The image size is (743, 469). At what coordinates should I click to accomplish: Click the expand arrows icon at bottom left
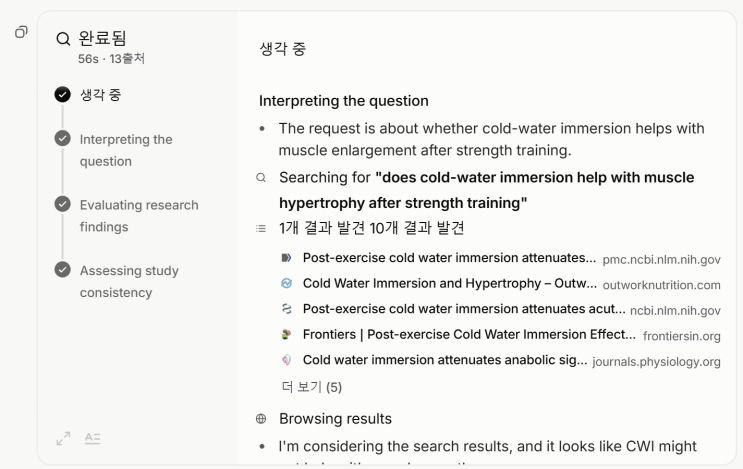64,438
